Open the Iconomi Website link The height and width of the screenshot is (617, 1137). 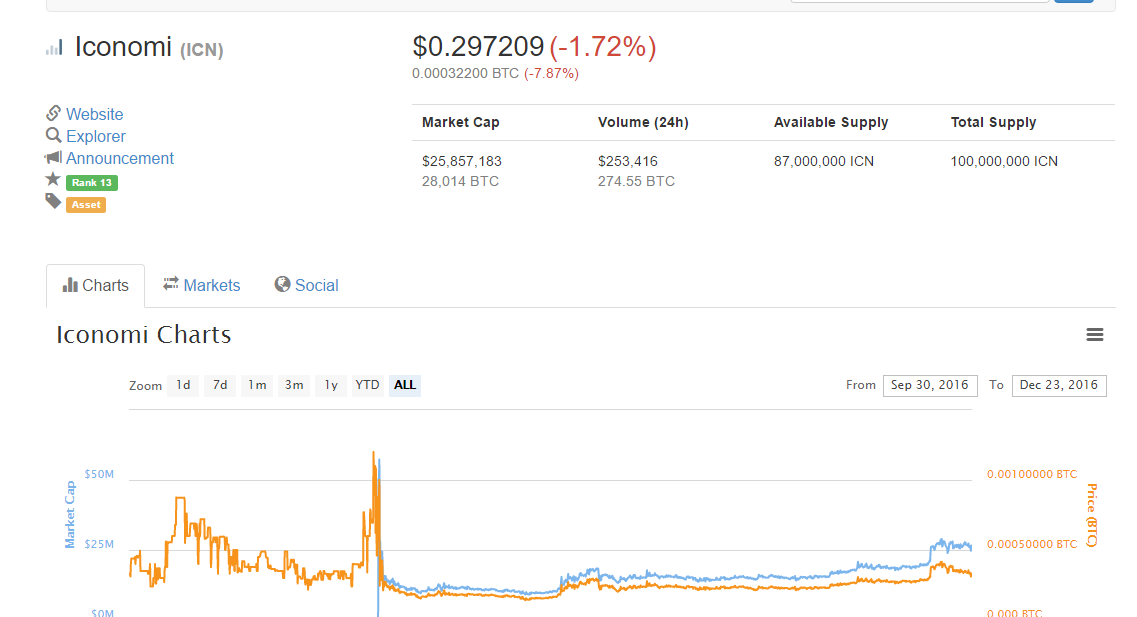tap(94, 115)
